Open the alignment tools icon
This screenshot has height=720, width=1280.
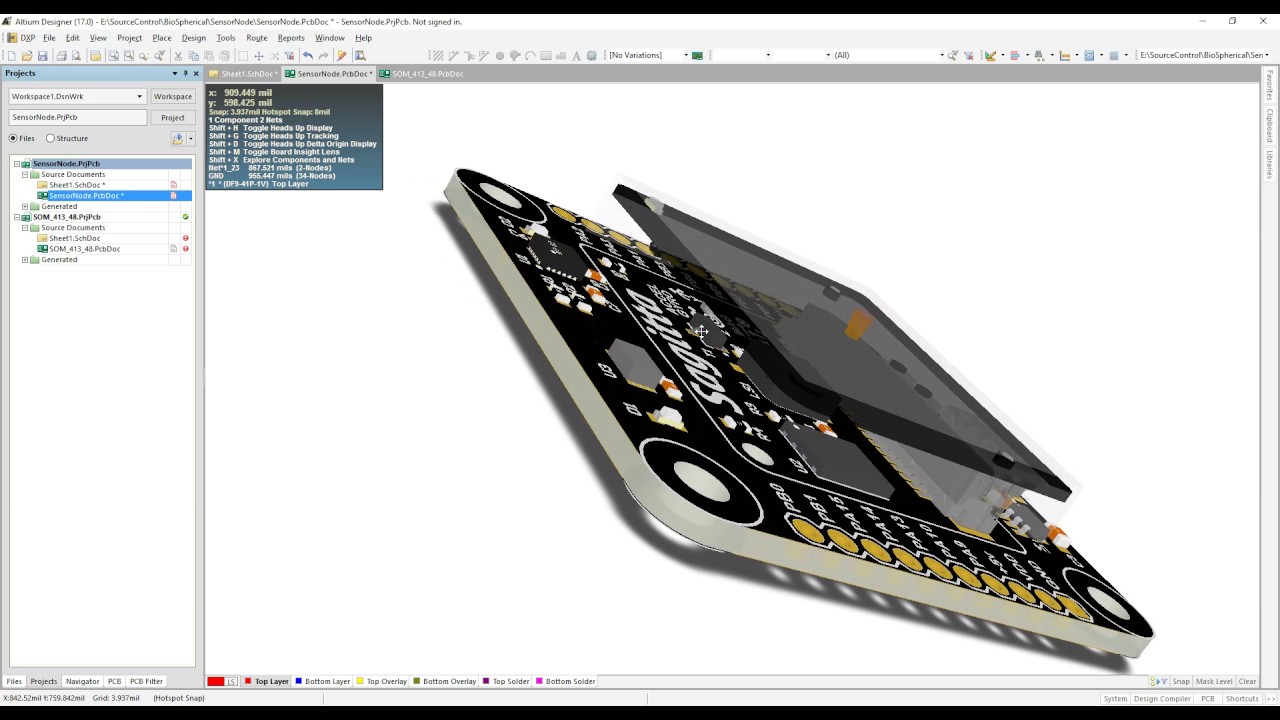click(x=1014, y=55)
